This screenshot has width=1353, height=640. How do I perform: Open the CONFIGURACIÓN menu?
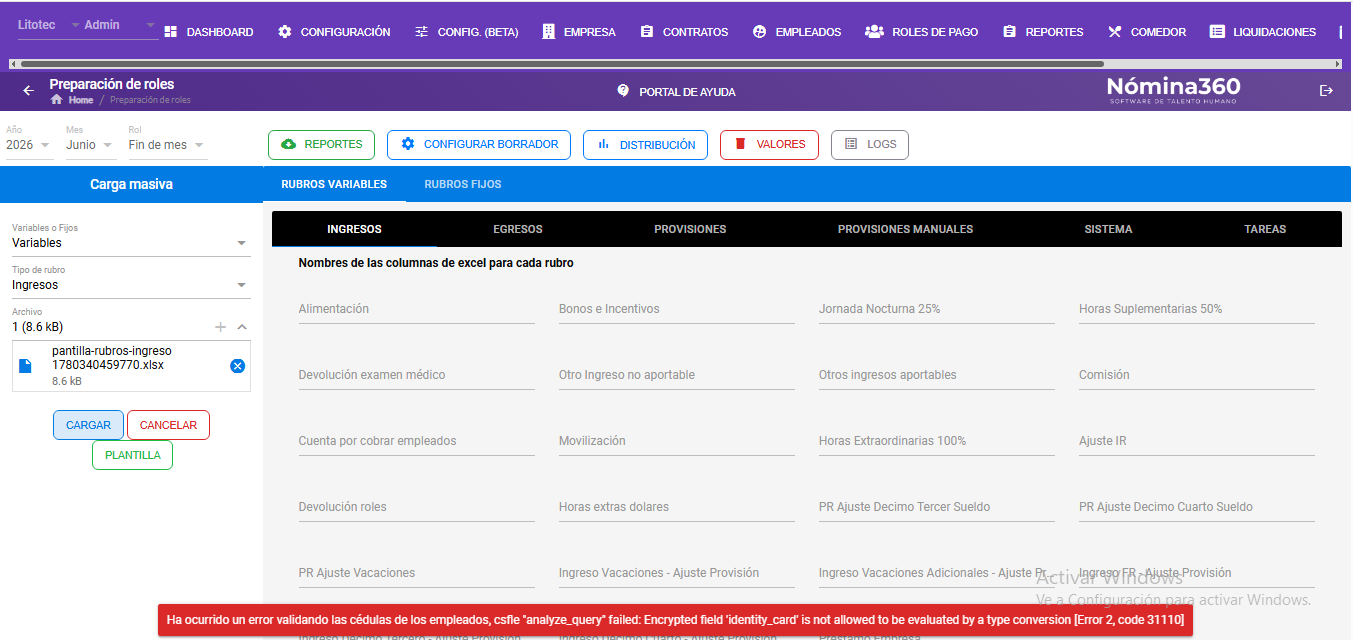(334, 32)
